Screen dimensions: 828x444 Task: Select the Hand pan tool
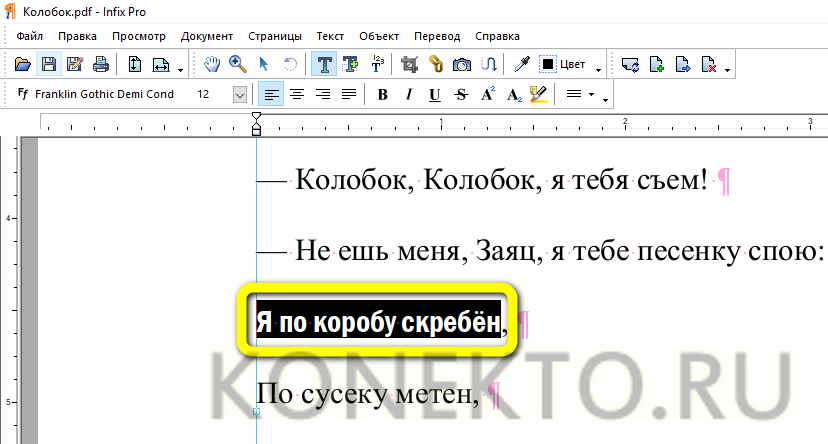coord(212,65)
